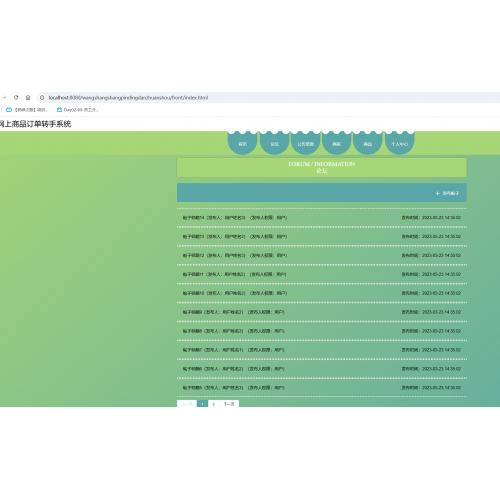Go to pagination page 2
This screenshot has width=500, height=500.
(x=213, y=404)
